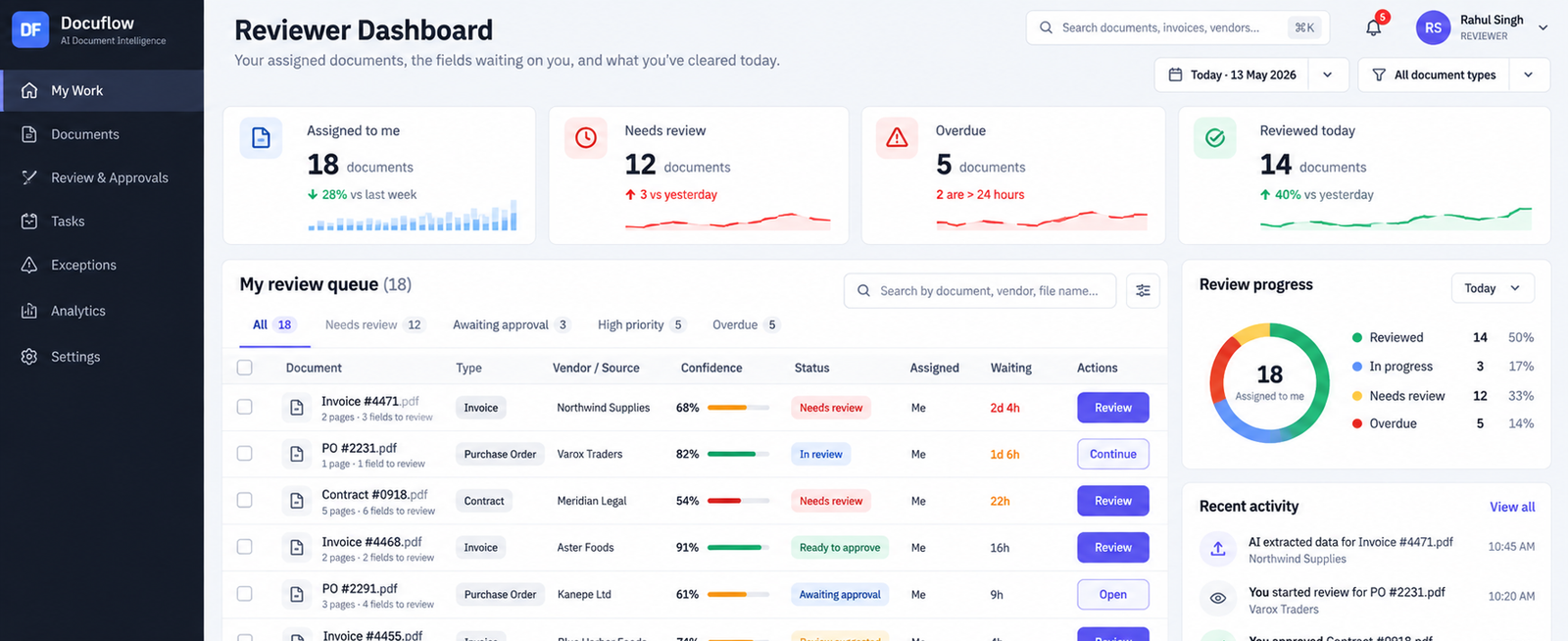
Task: Click the 54% confidence bar for Contract #0918
Action: pyautogui.click(x=738, y=501)
